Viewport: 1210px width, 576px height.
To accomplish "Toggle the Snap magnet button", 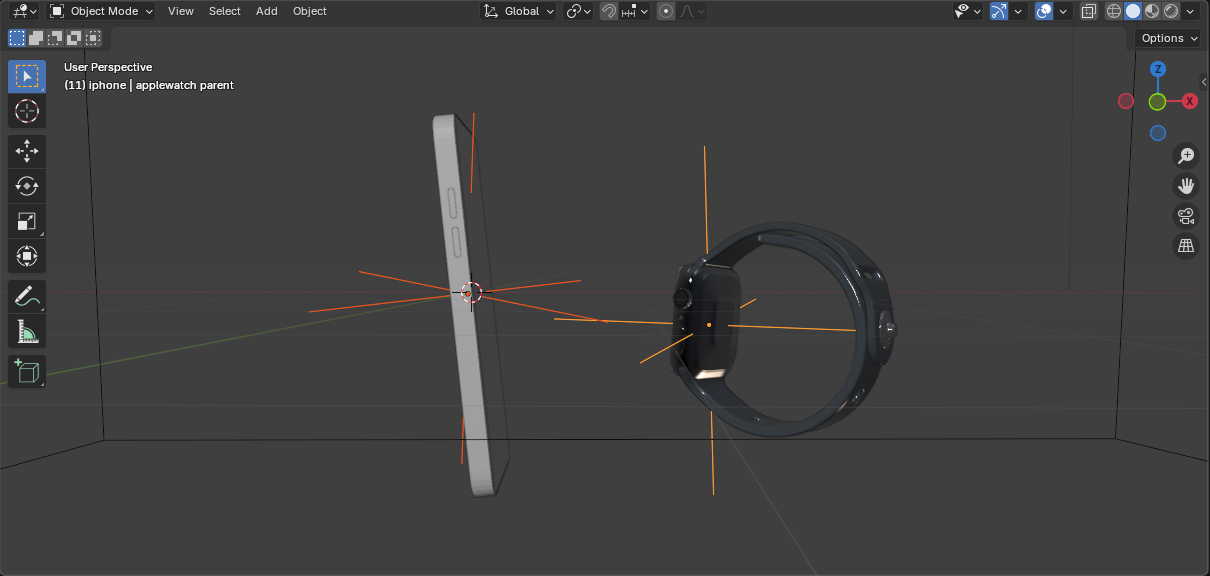I will pos(608,11).
